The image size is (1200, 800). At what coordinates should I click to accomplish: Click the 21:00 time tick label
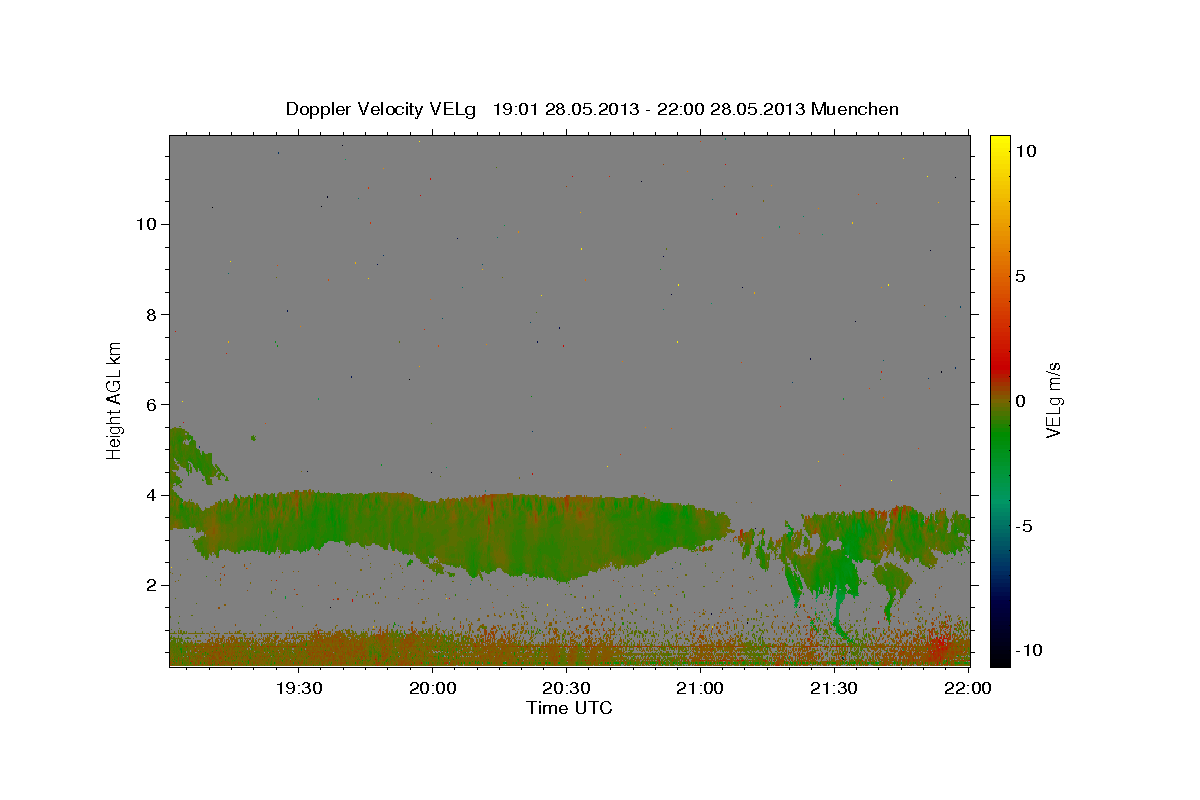[x=700, y=688]
